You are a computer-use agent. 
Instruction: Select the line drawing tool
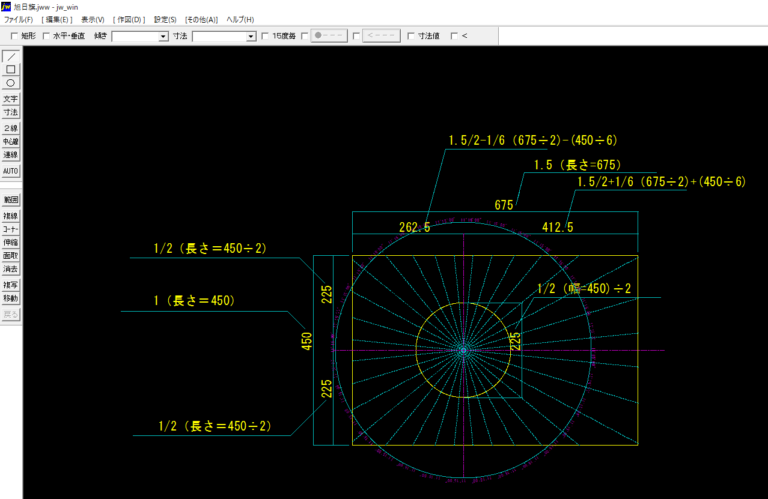10,57
